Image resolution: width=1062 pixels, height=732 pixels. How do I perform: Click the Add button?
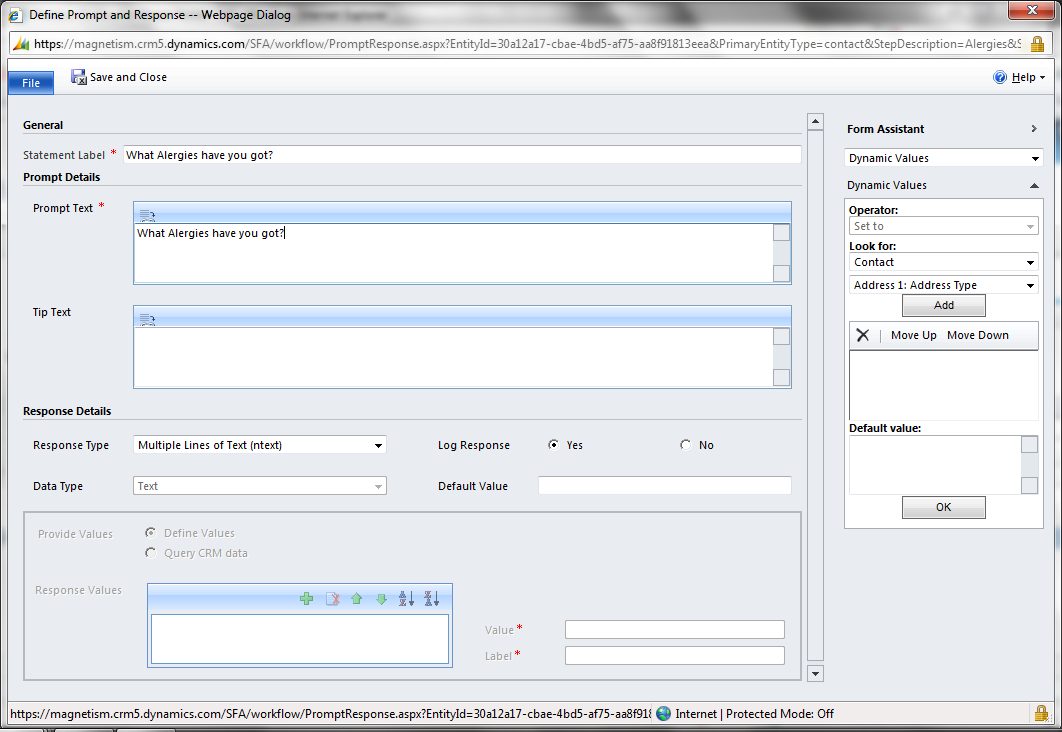point(943,305)
